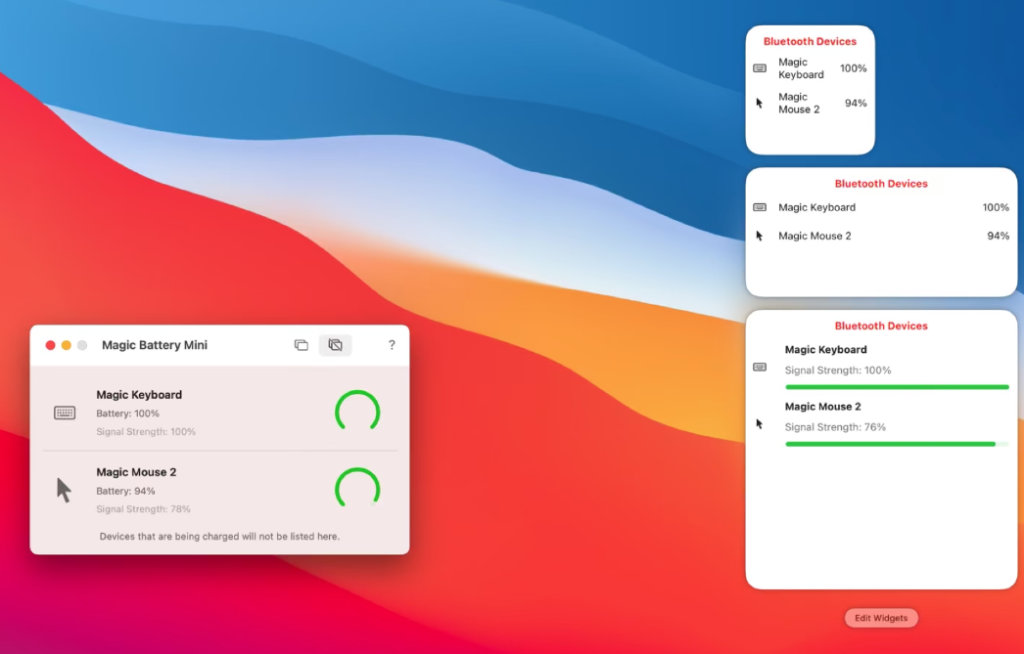Click mouse pointer icon in small Bluetooth widget
This screenshot has width=1024, height=654.
pos(759,103)
